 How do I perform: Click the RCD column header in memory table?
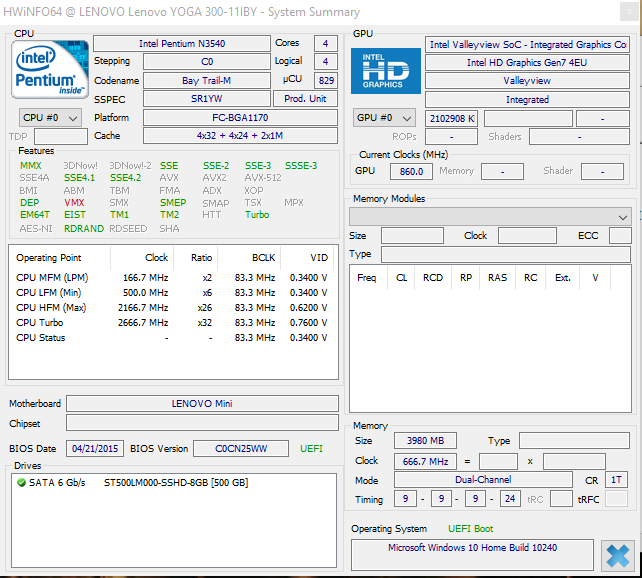432,277
